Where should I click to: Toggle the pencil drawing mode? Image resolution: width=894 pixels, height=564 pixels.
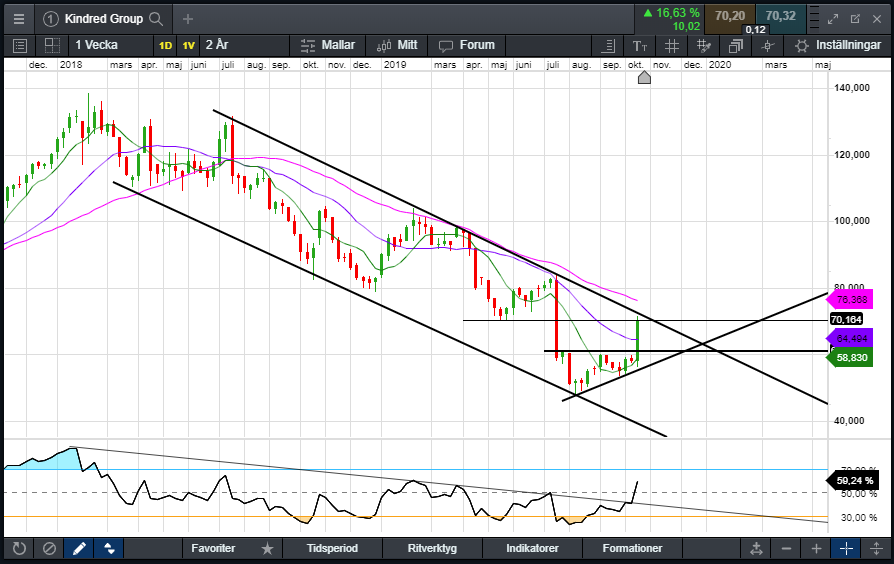(78, 548)
